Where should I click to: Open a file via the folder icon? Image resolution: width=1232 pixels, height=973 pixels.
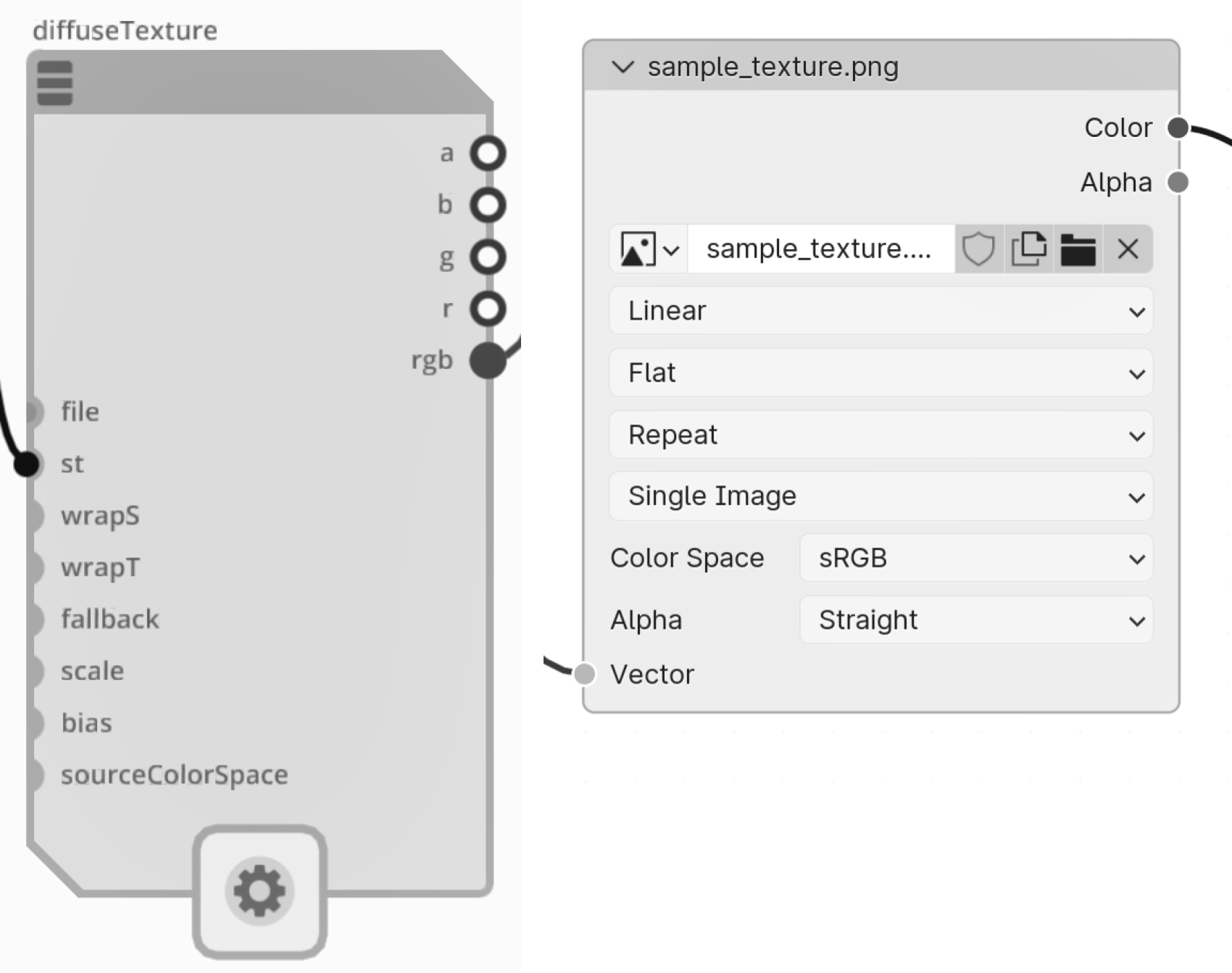1078,249
